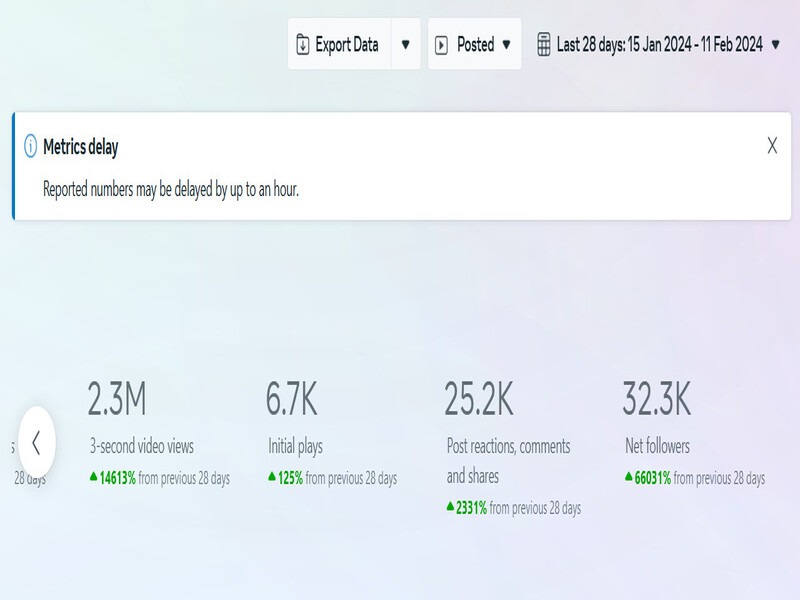Viewport: 800px width, 600px height.
Task: Open the Initial plays metric label
Action: [x=295, y=447]
